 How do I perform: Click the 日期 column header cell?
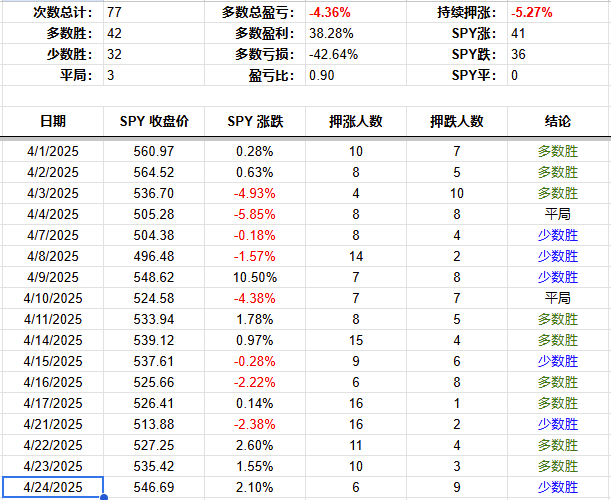52,121
